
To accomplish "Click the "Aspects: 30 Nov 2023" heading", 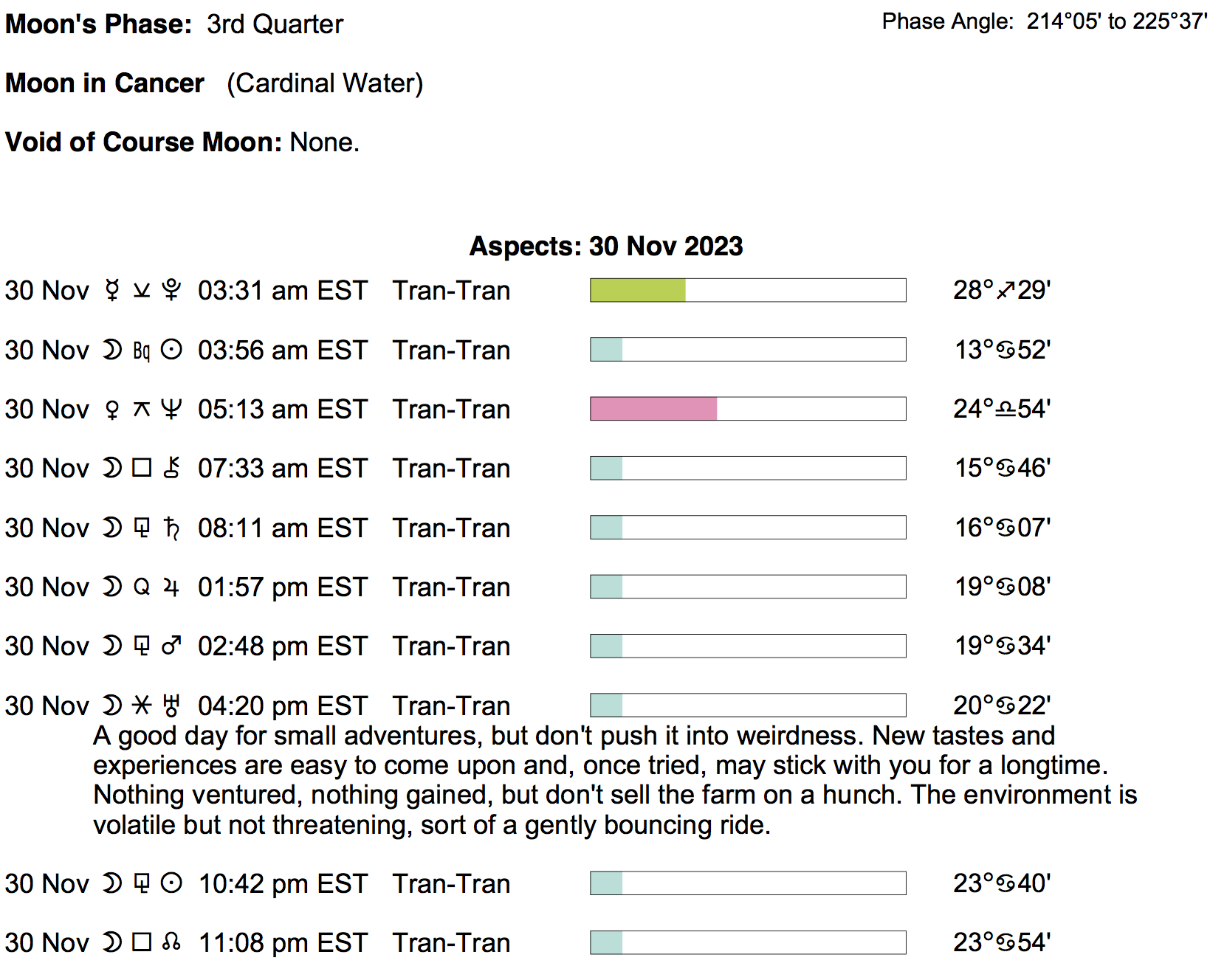I will coord(606,246).
